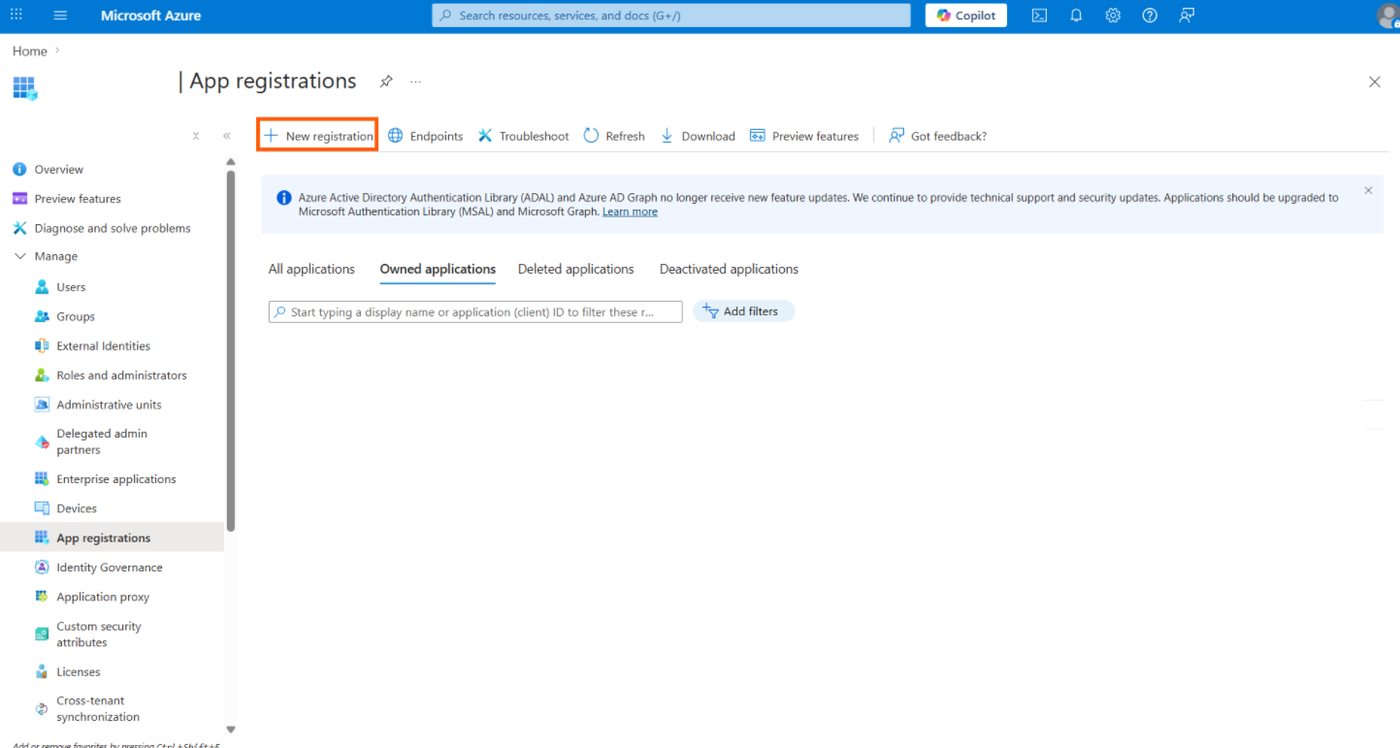The height and width of the screenshot is (748, 1400).
Task: Click the Roles and administrators icon
Action: click(x=42, y=375)
